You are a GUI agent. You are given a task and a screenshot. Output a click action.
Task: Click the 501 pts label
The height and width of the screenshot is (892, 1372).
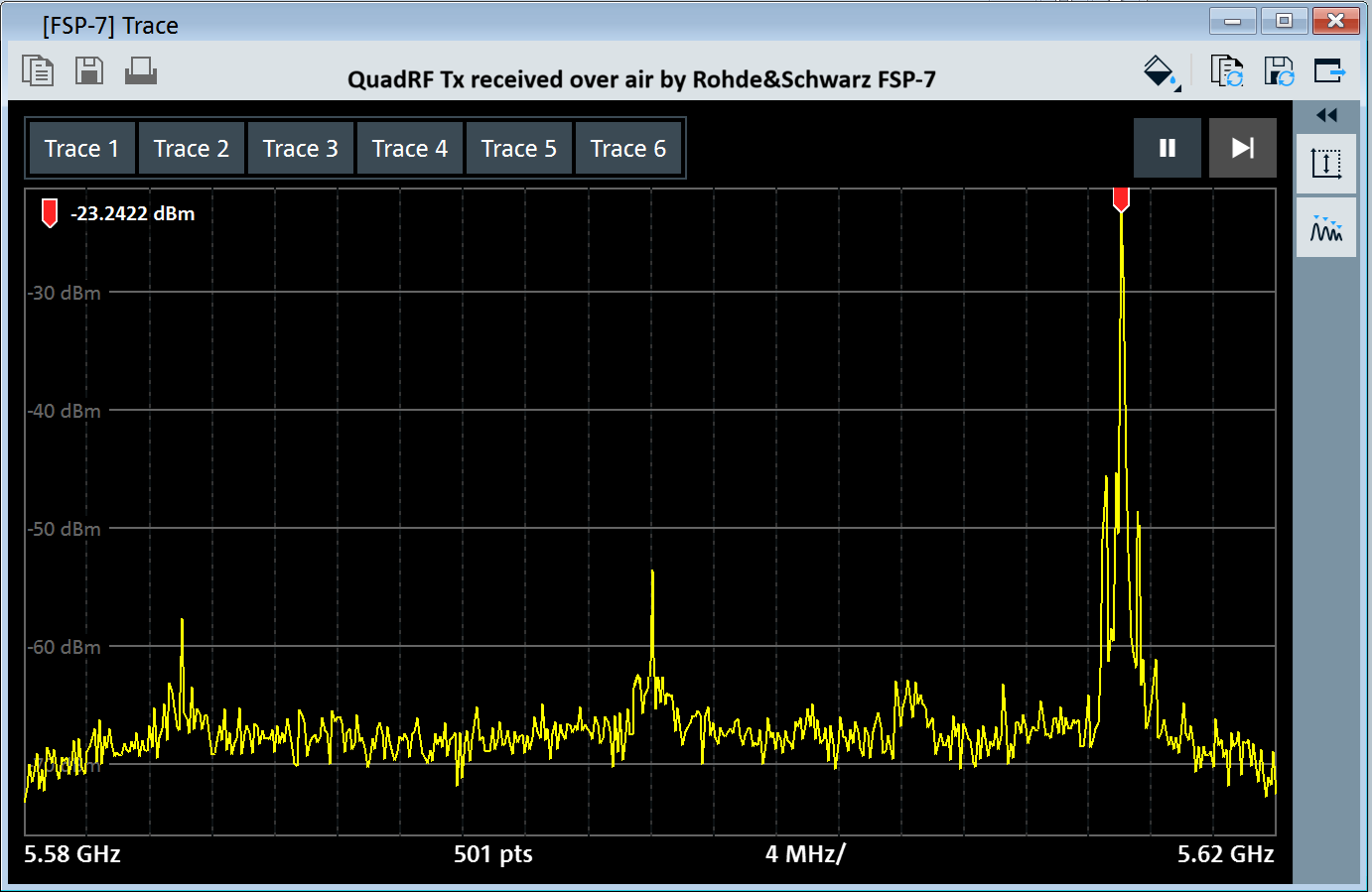(x=493, y=854)
